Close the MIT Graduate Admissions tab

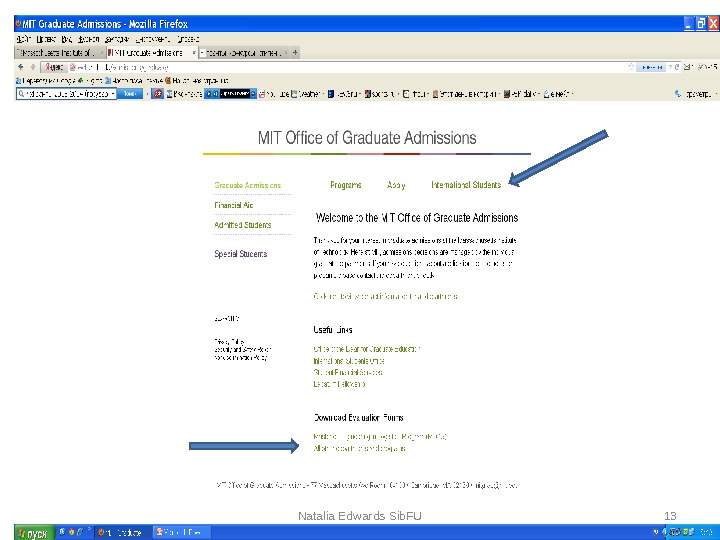[194, 53]
